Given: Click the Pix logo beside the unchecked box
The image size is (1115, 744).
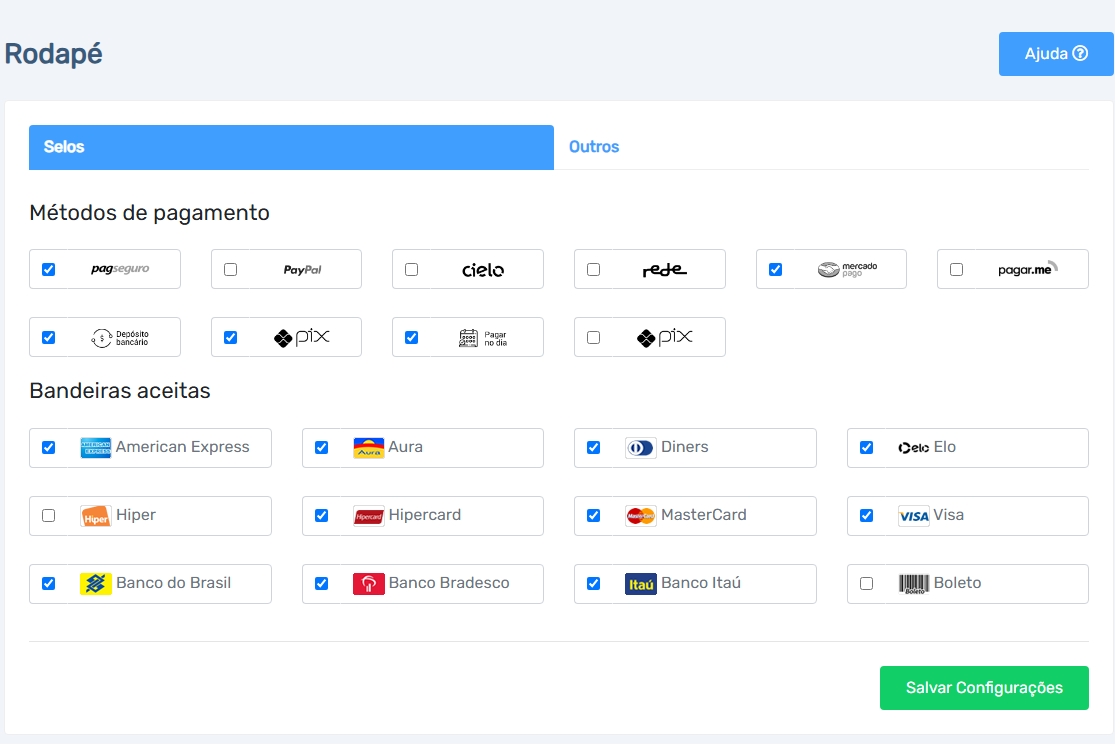Looking at the screenshot, I should (x=665, y=337).
